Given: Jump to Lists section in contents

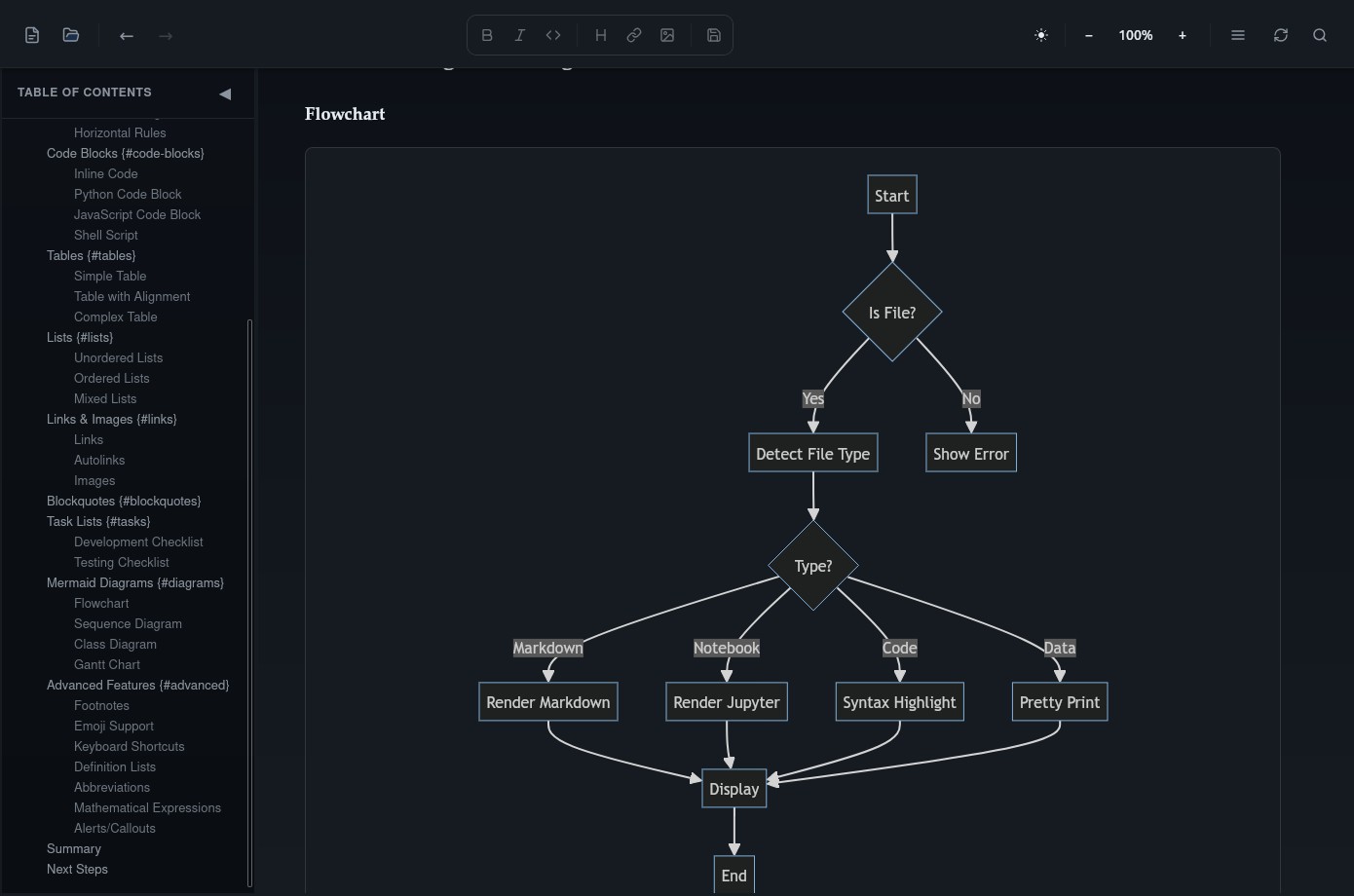Looking at the screenshot, I should point(80,337).
